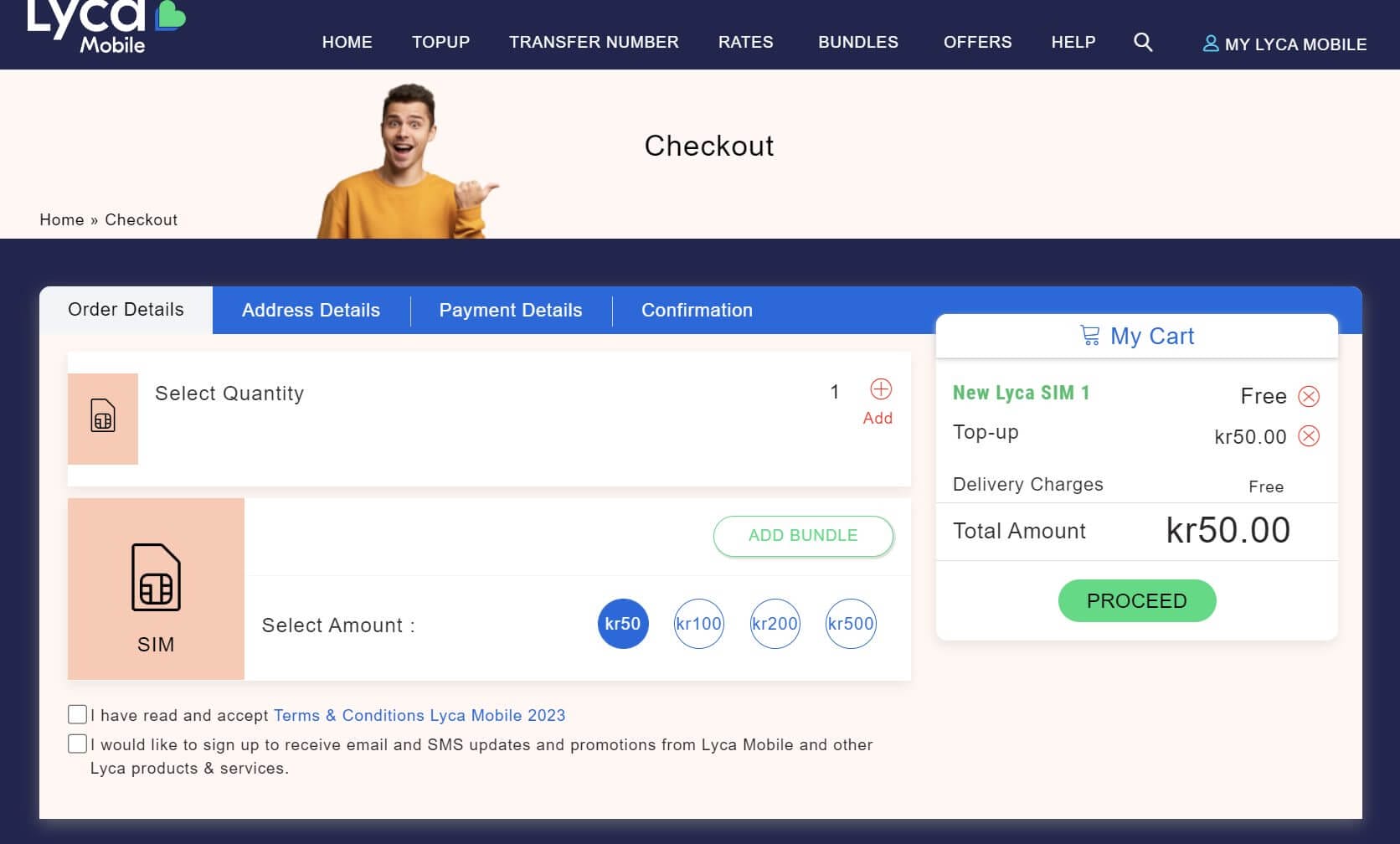Select the kr200 amount option
The height and width of the screenshot is (844, 1400).
point(775,624)
